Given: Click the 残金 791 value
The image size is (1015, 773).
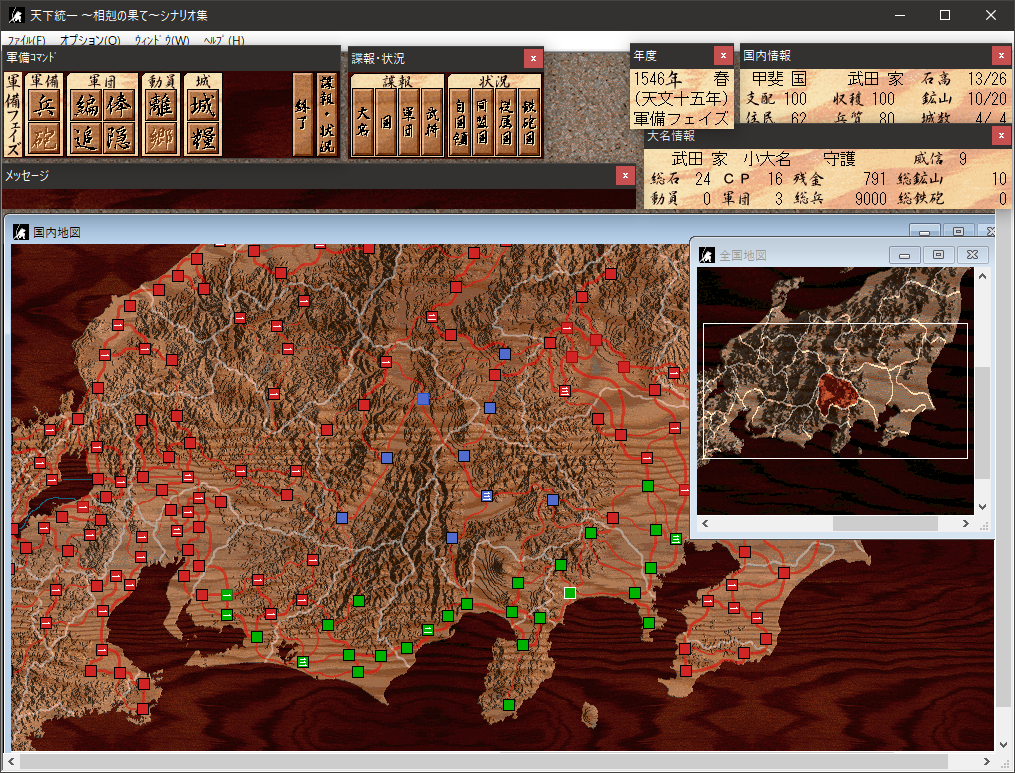Looking at the screenshot, I should (x=874, y=179).
